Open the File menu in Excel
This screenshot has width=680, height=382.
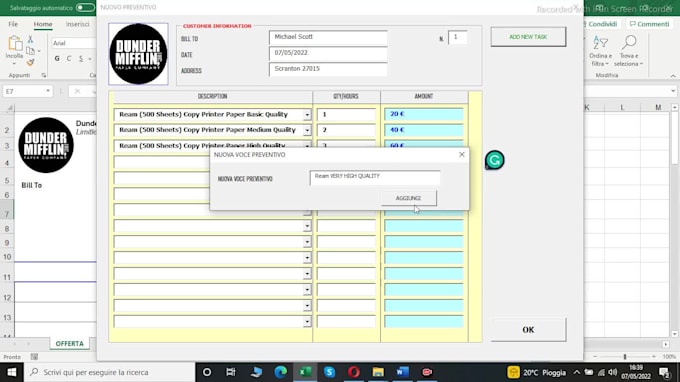coord(13,24)
